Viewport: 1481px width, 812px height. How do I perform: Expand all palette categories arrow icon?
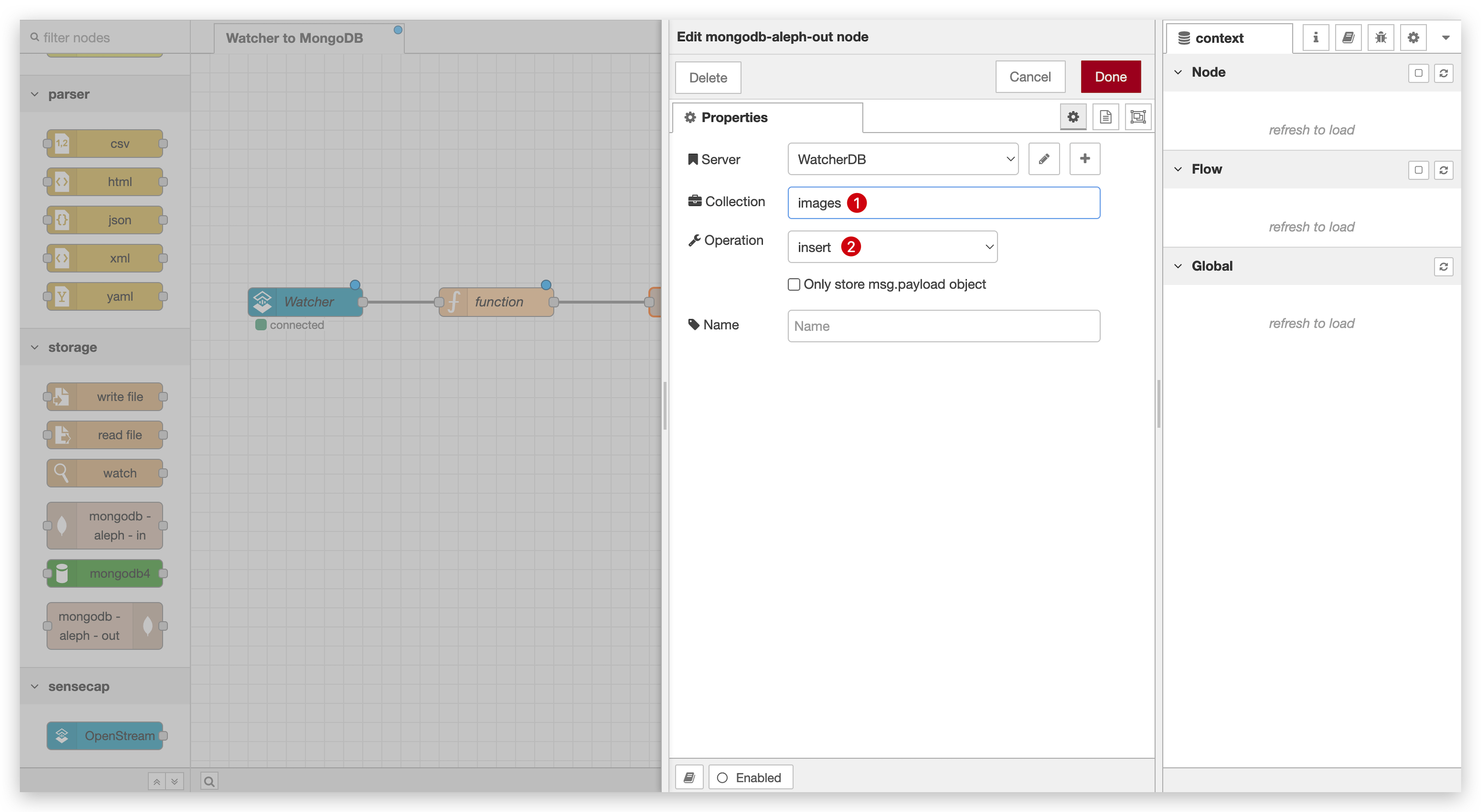pyautogui.click(x=174, y=782)
